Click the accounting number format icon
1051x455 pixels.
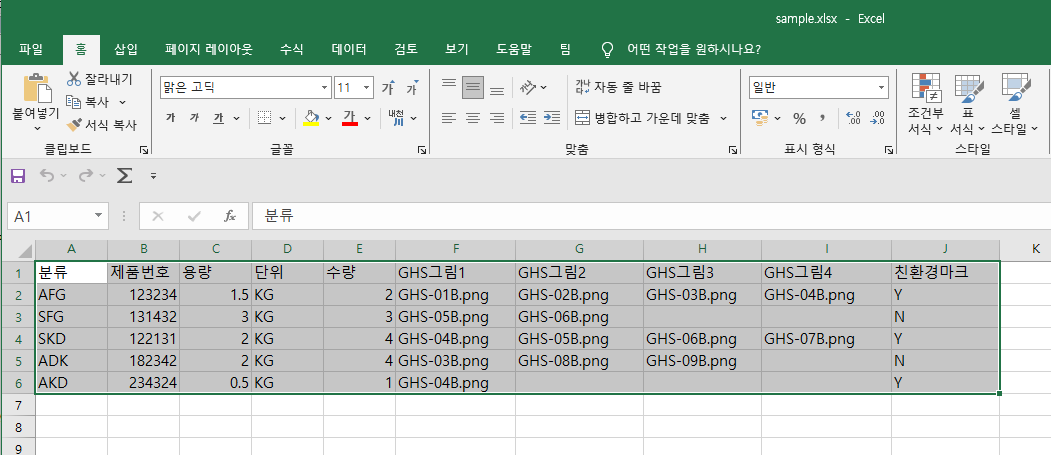pos(759,118)
